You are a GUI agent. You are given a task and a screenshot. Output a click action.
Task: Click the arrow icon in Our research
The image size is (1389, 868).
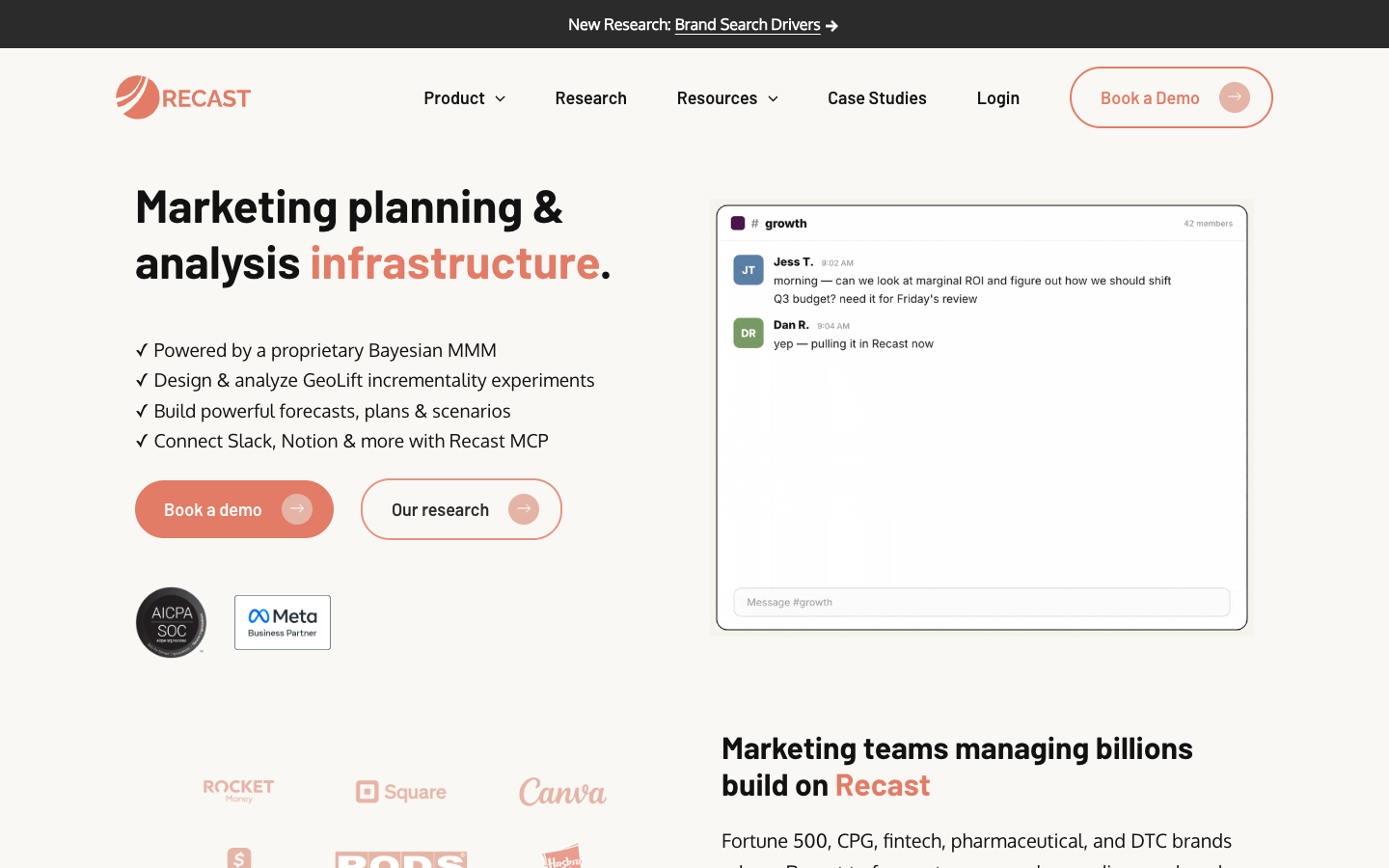pos(524,509)
